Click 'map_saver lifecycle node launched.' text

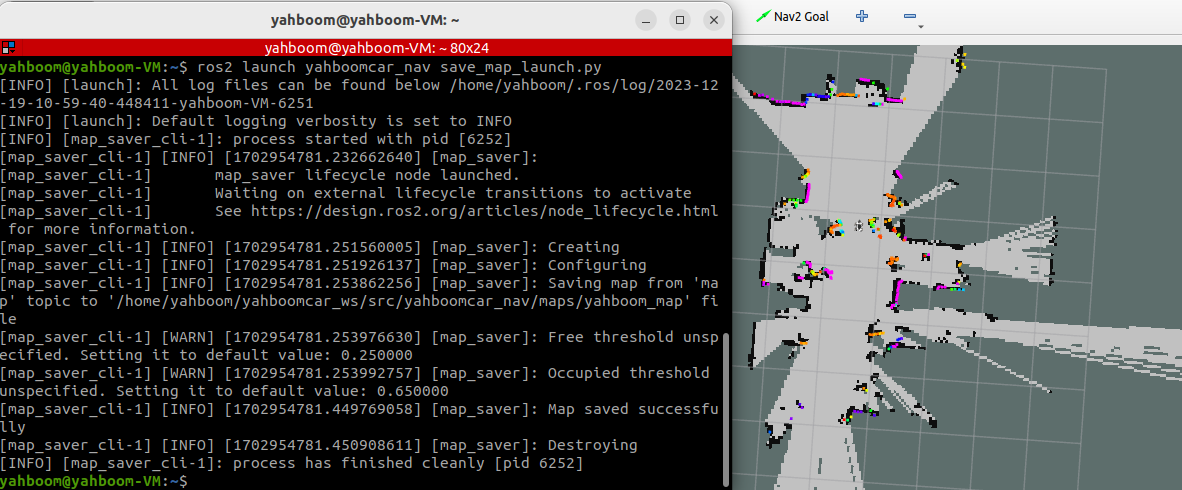point(367,175)
